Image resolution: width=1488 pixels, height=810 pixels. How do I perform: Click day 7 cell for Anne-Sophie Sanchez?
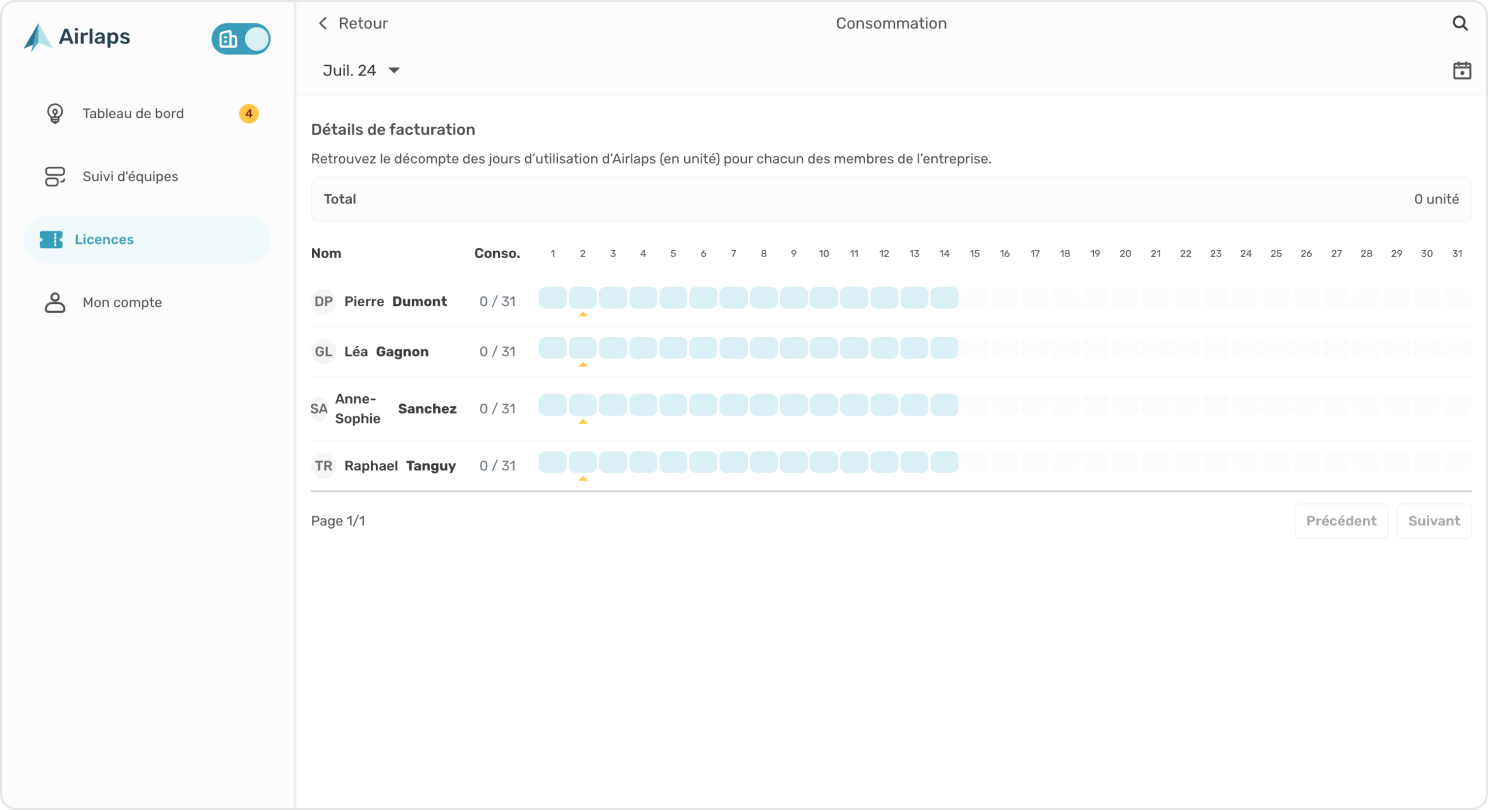(x=734, y=405)
